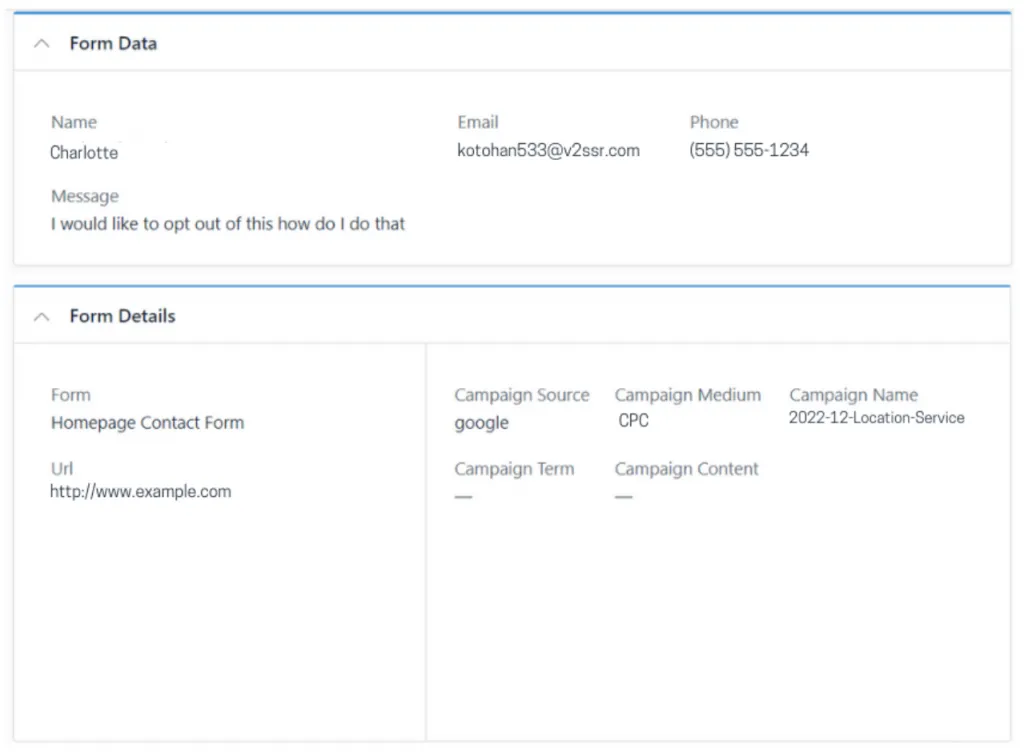Click the empty dash under Campaign Term
This screenshot has width=1024, height=753.
[x=464, y=497]
